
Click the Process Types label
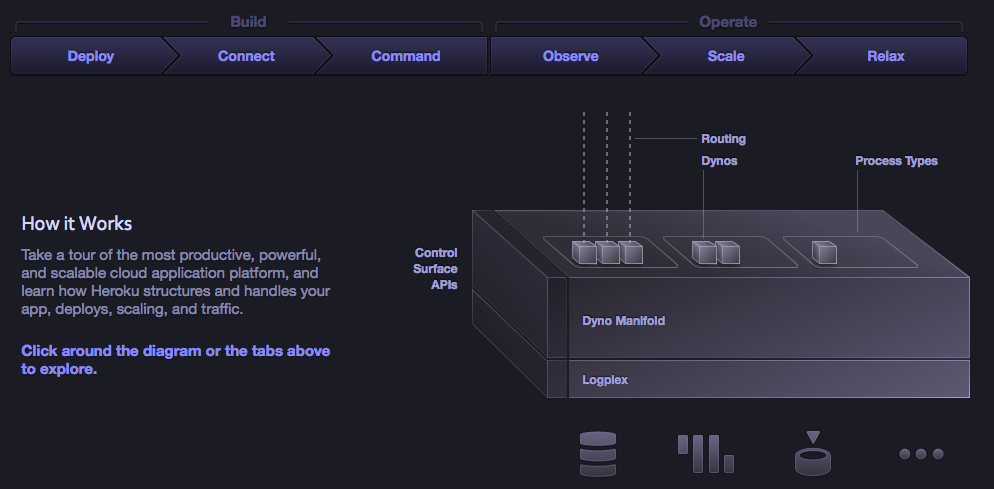click(x=896, y=161)
